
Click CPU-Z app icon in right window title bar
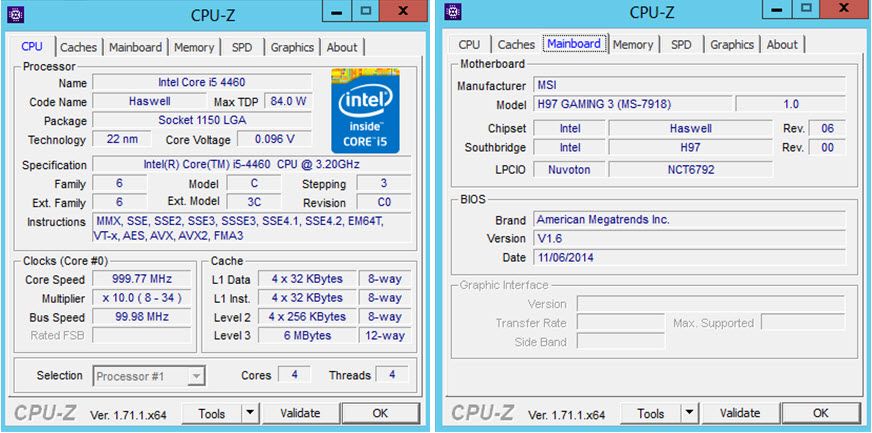point(453,12)
